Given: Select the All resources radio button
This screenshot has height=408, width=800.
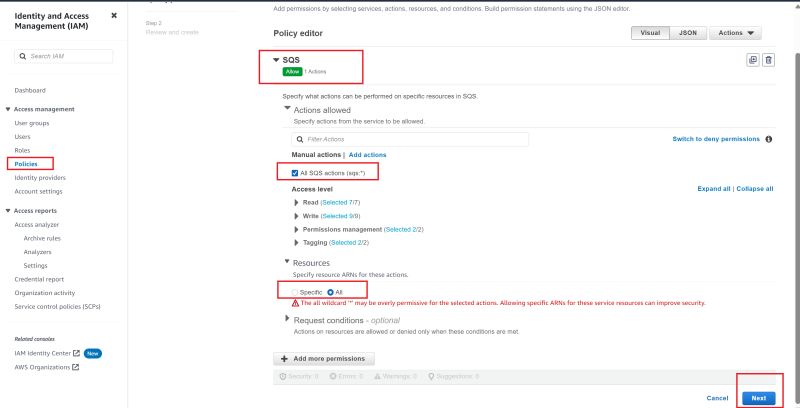Looking at the screenshot, I should [331, 292].
